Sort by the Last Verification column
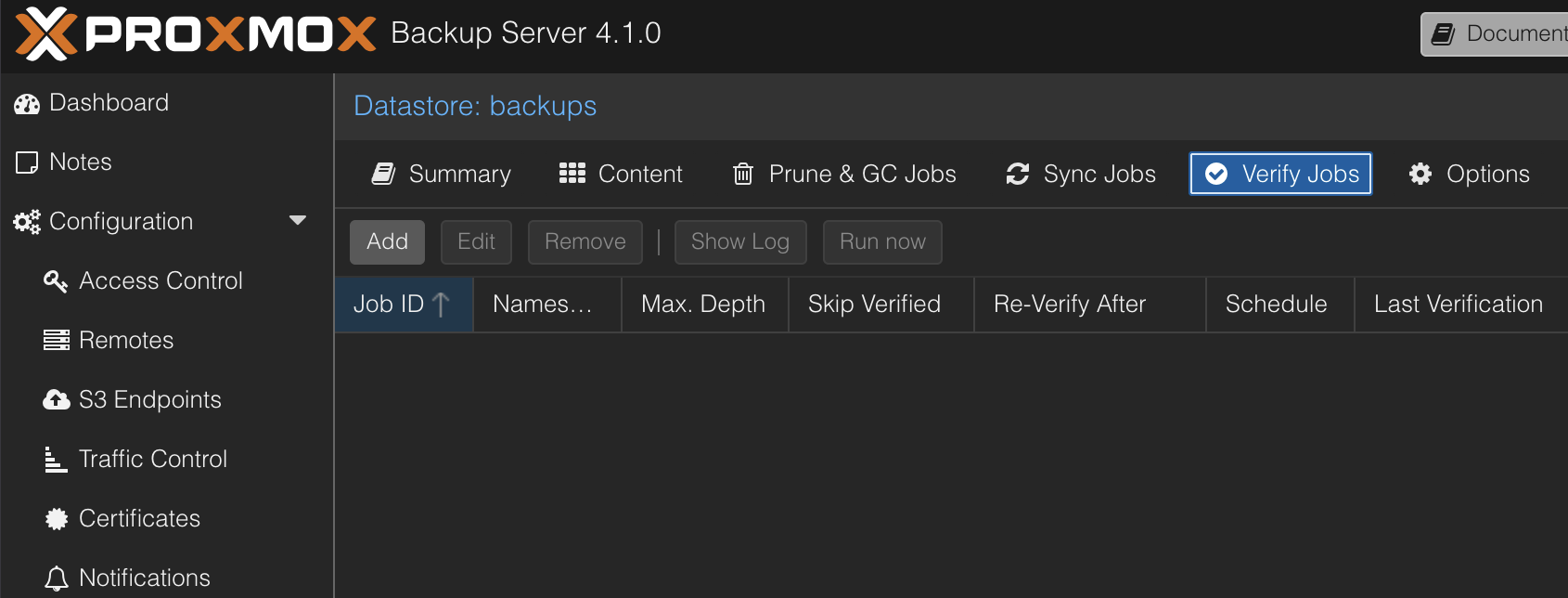The width and height of the screenshot is (1568, 598). pyautogui.click(x=1461, y=305)
